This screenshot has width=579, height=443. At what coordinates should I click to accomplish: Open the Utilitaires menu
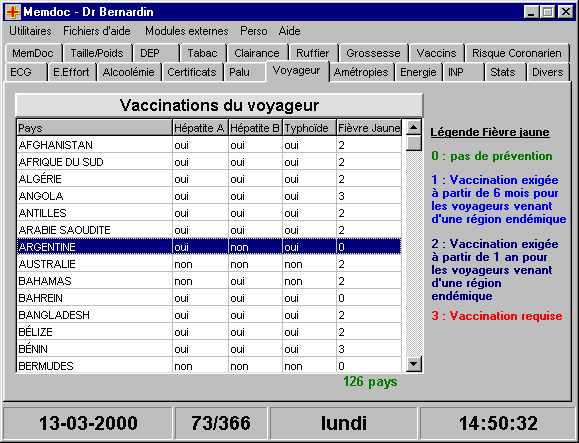click(x=30, y=31)
